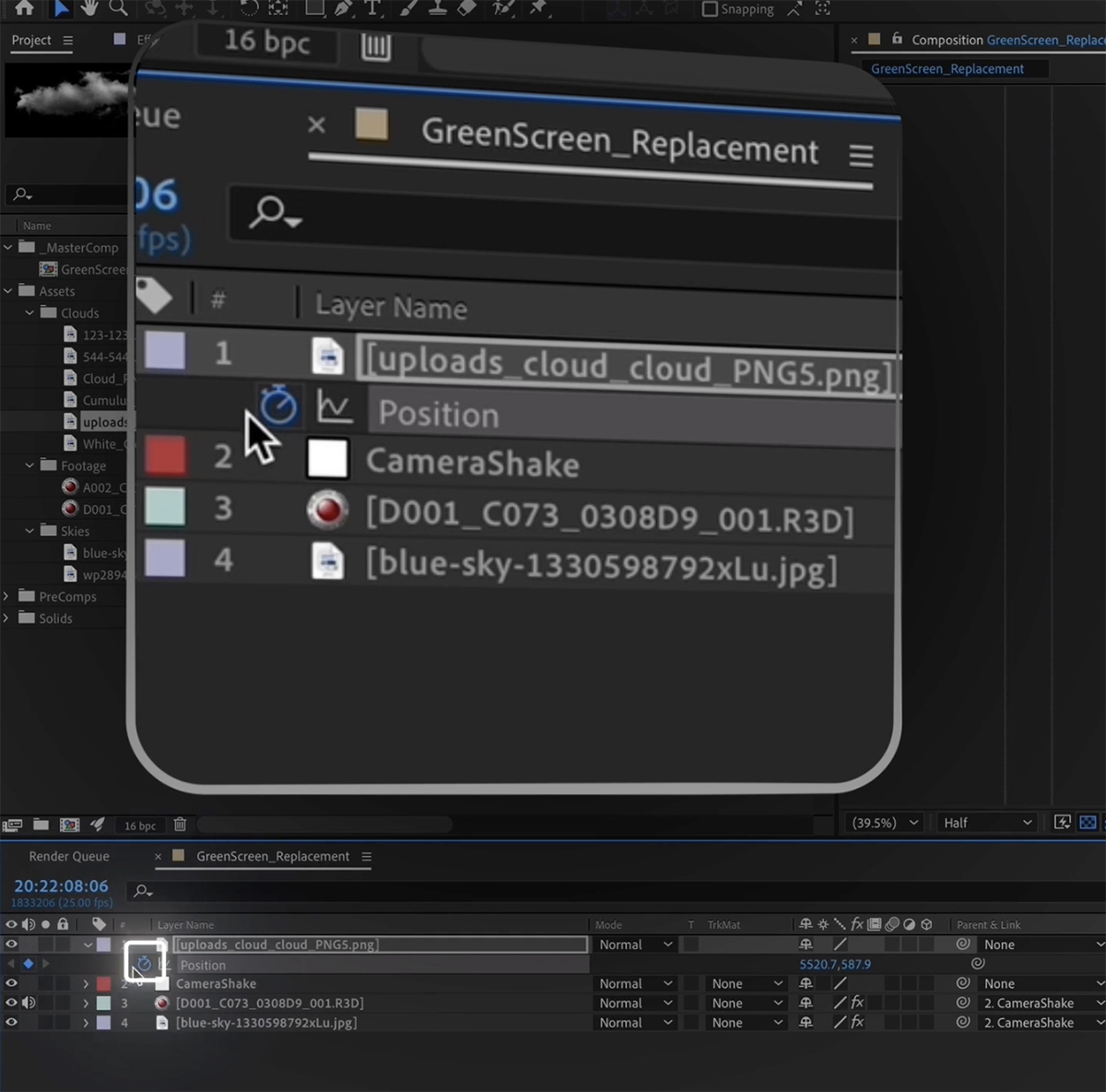Select the Brush tool
Image resolution: width=1106 pixels, height=1092 pixels.
[x=410, y=8]
